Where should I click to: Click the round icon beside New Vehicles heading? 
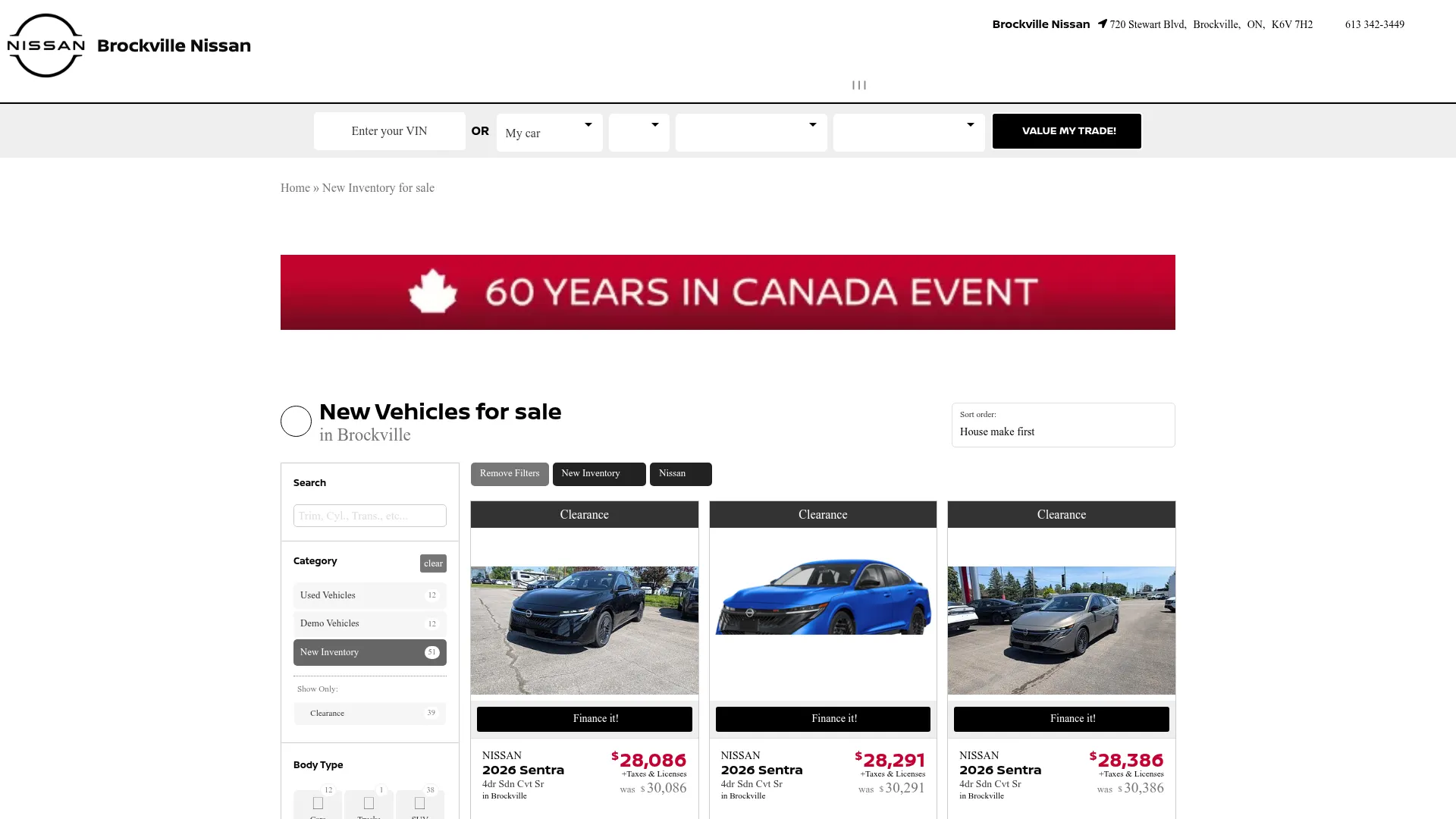[296, 421]
